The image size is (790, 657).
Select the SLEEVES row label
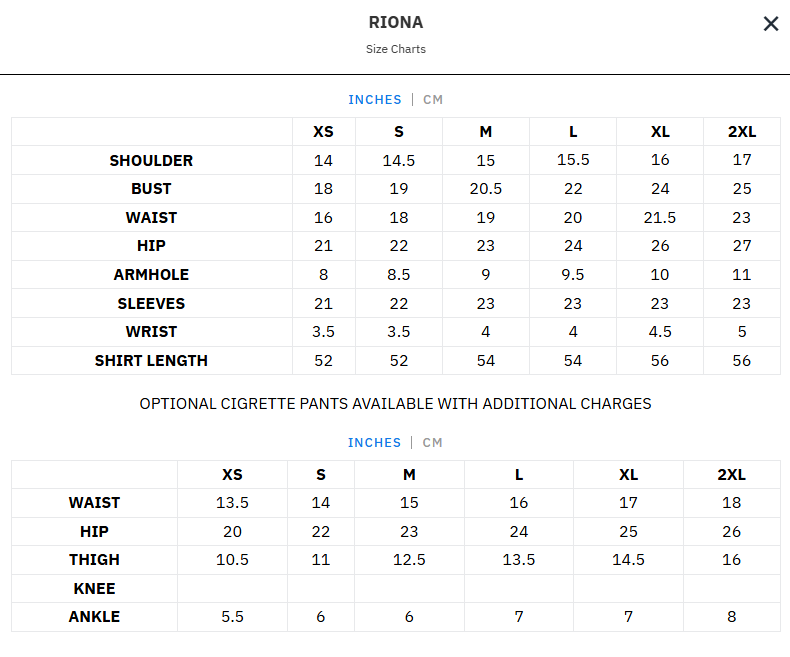(151, 304)
